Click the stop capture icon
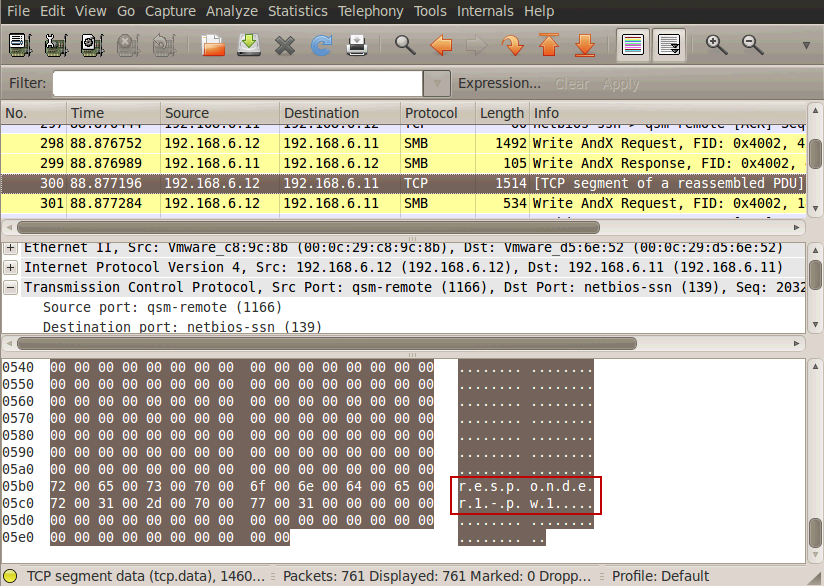Viewport: 824px width, 586px height. [x=128, y=45]
